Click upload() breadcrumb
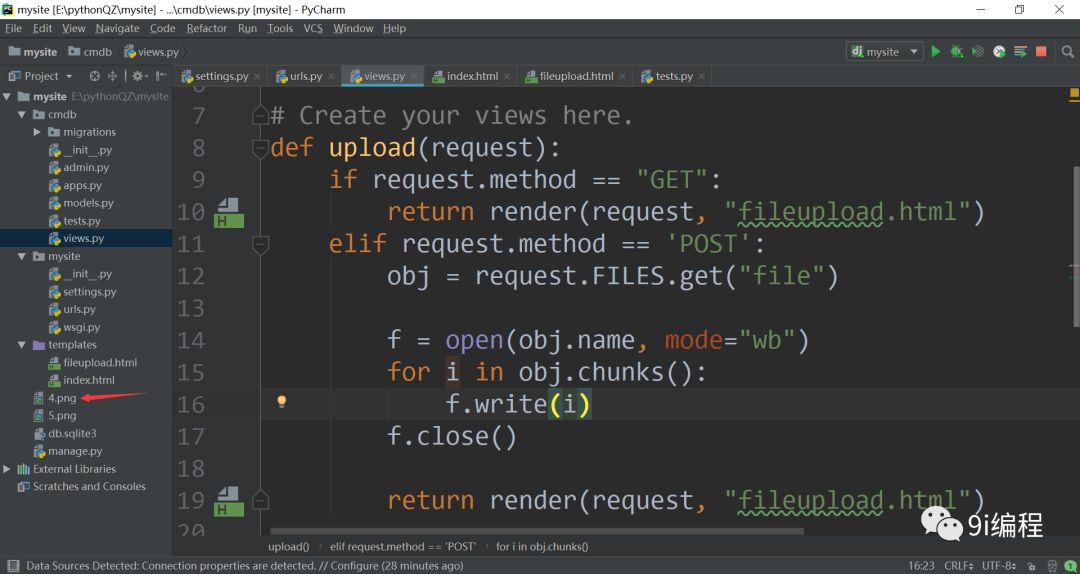1080x574 pixels. pyautogui.click(x=289, y=546)
